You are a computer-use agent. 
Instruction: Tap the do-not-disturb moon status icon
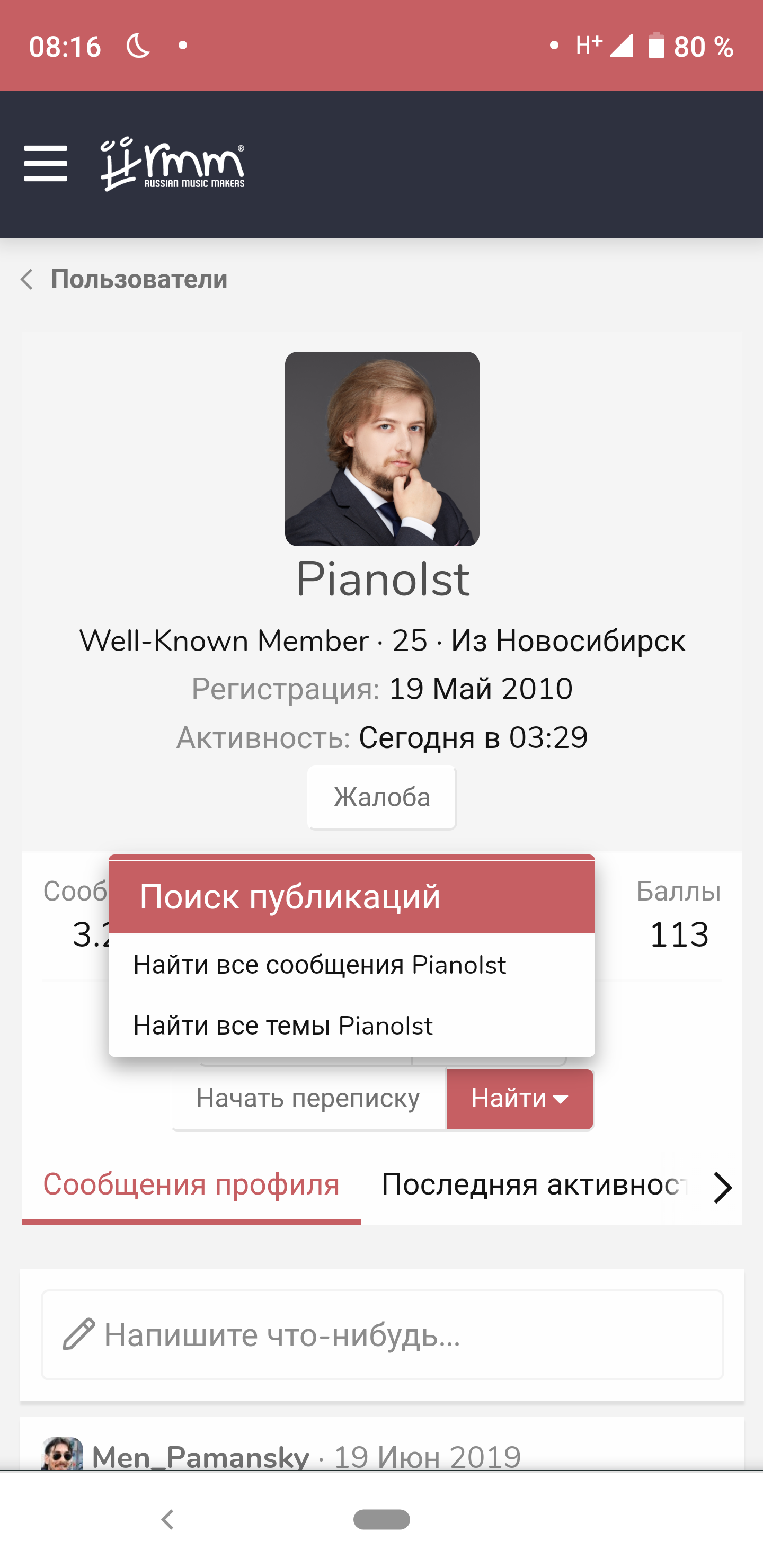(138, 46)
